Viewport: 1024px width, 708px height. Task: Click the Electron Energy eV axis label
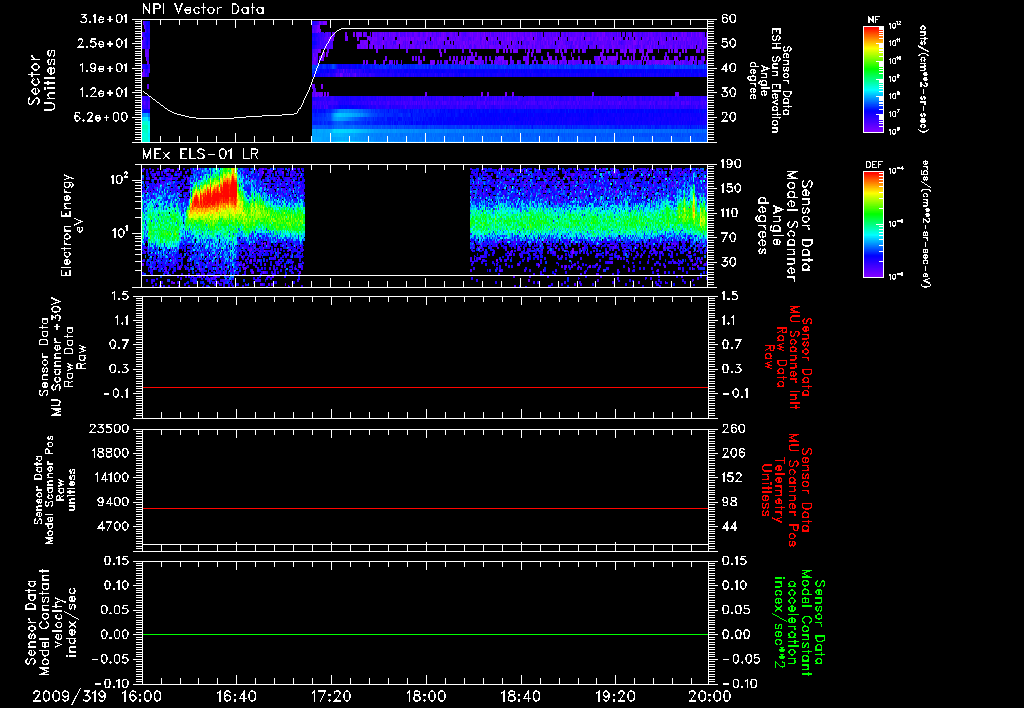tap(72, 225)
